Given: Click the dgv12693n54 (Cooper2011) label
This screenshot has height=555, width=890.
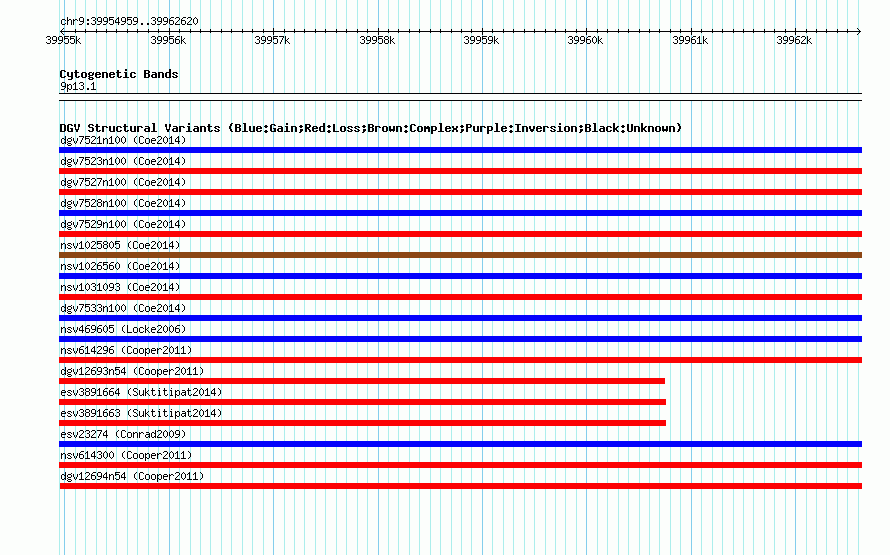Looking at the screenshot, I should (132, 371).
